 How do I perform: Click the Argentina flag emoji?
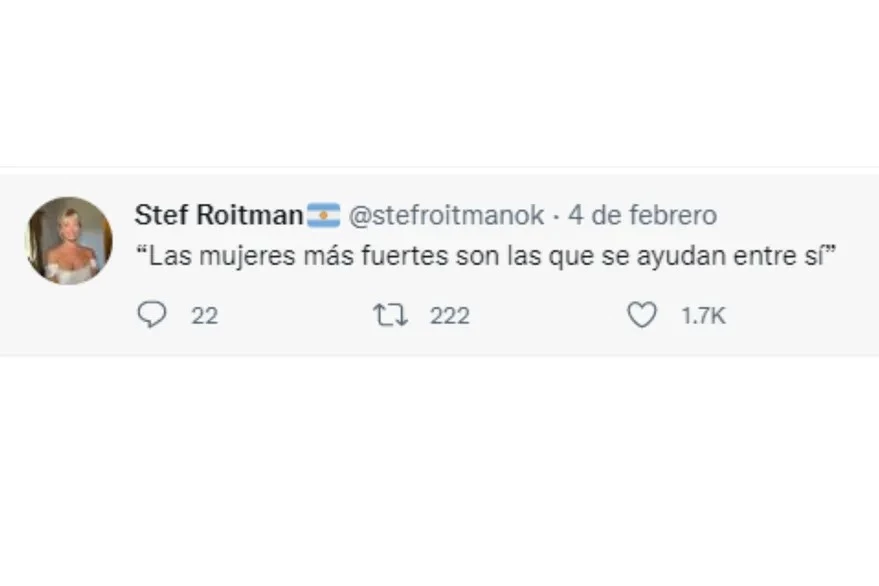[x=323, y=215]
